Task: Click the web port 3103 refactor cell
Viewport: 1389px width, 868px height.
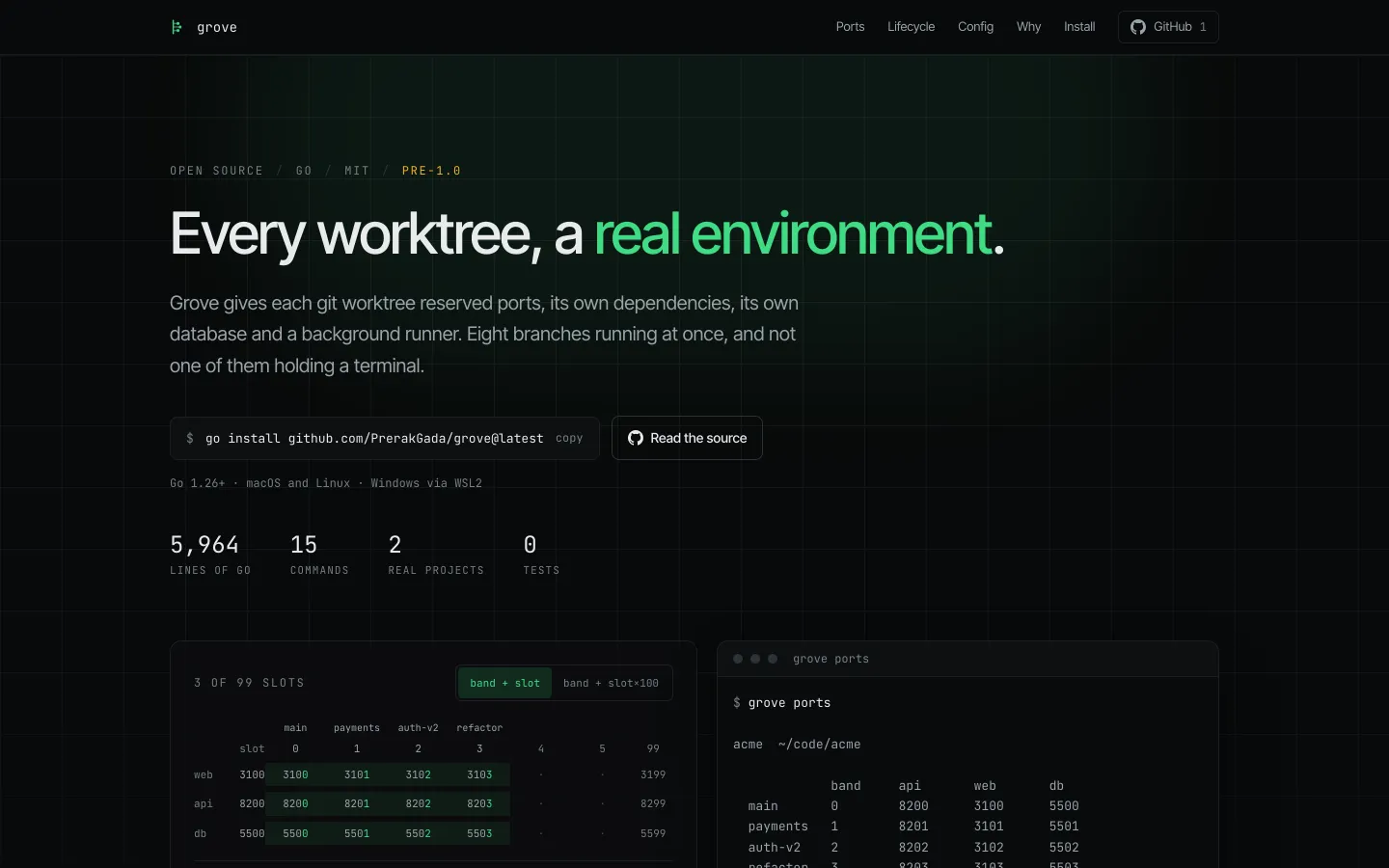Action: (x=479, y=774)
